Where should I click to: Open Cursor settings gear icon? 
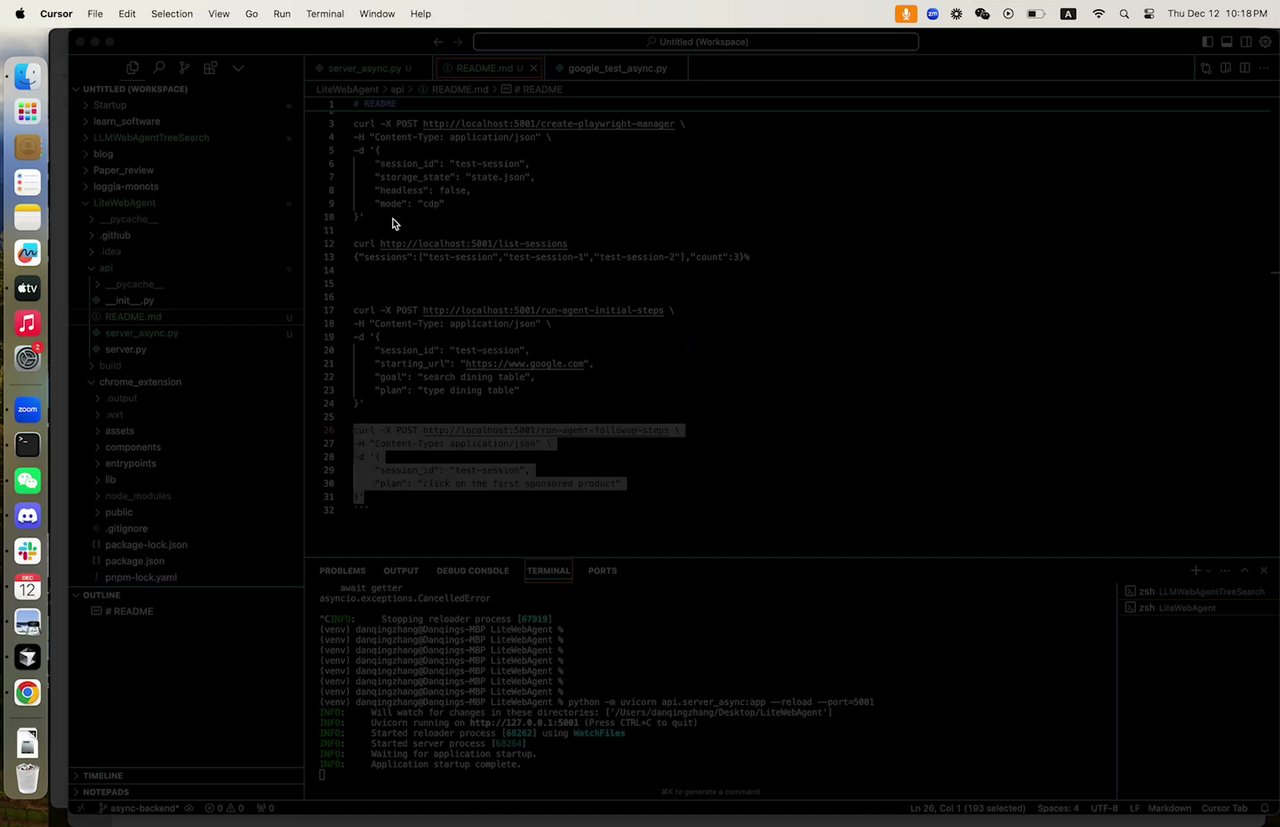(x=1265, y=42)
